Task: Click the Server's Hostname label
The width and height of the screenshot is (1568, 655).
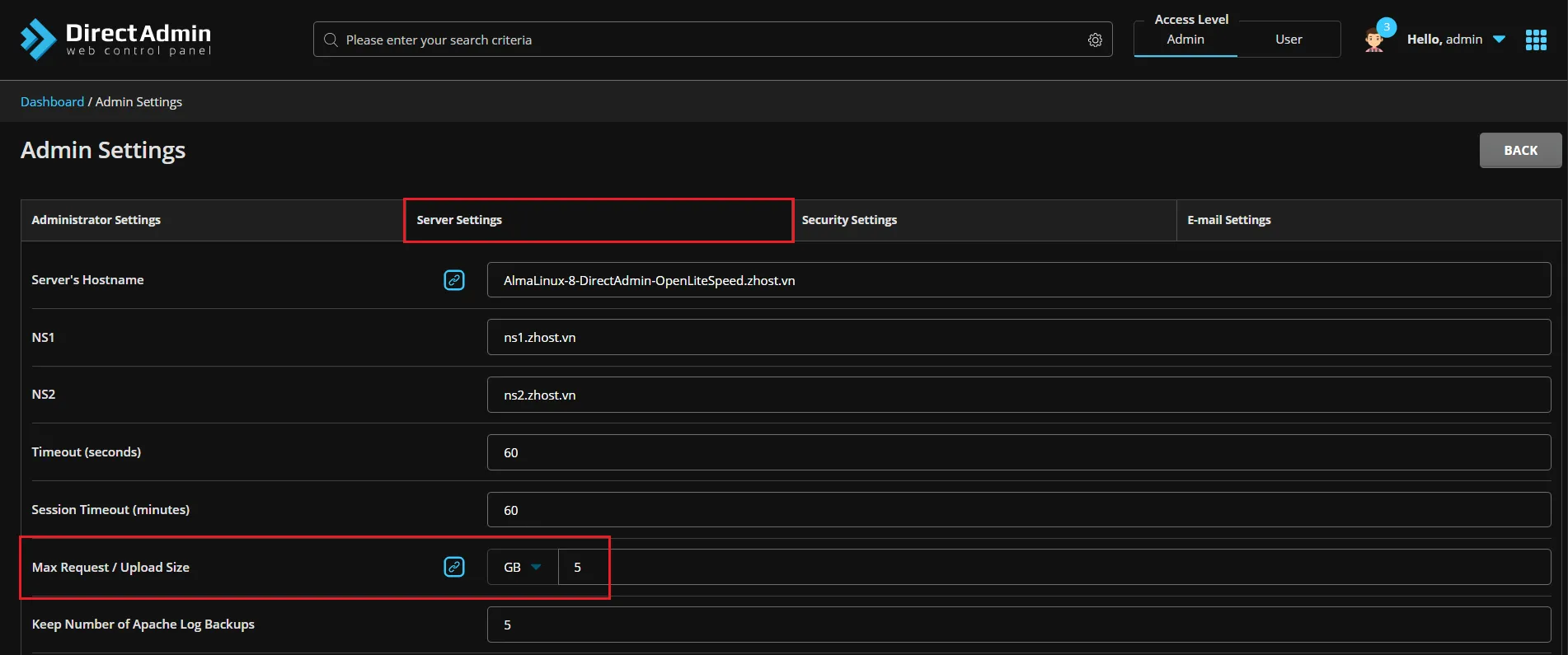Action: [87, 280]
